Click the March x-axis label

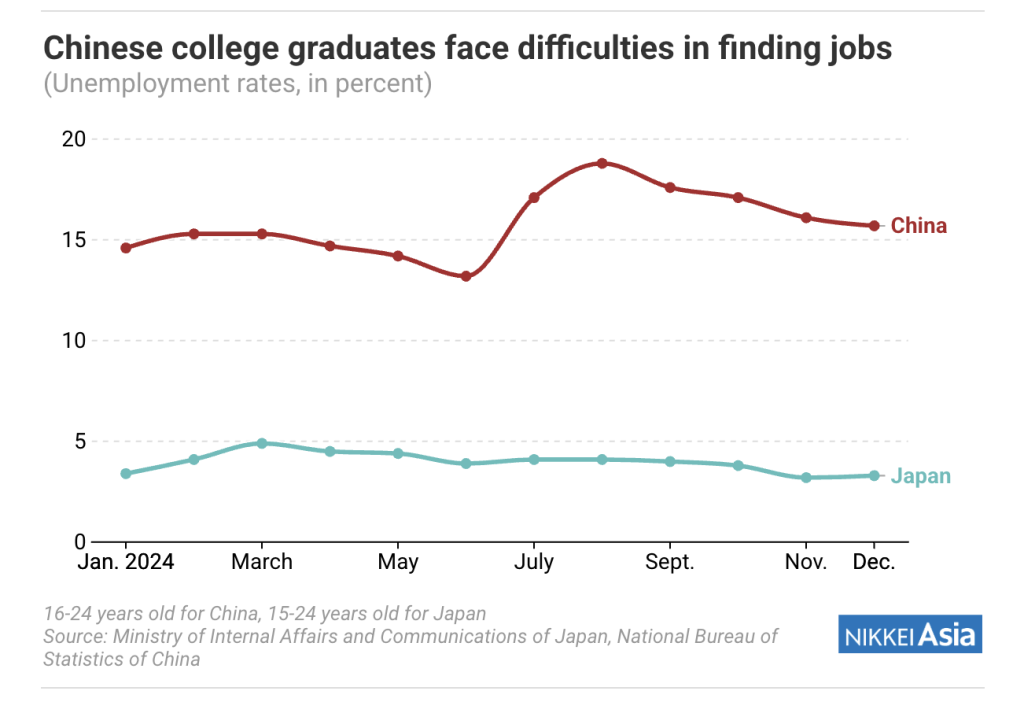(262, 562)
